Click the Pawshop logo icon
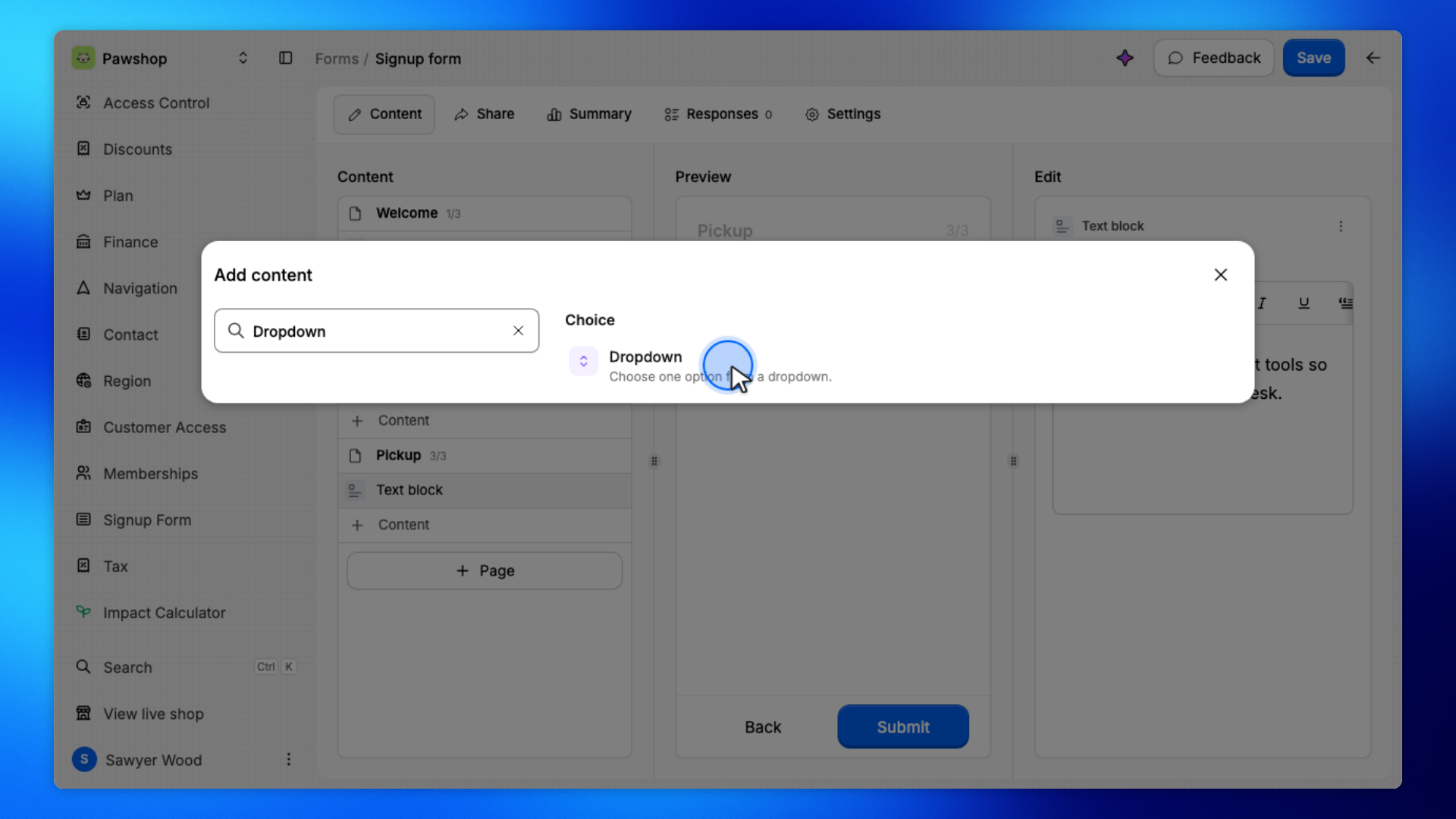Screen dimensions: 1456x819 (83, 58)
